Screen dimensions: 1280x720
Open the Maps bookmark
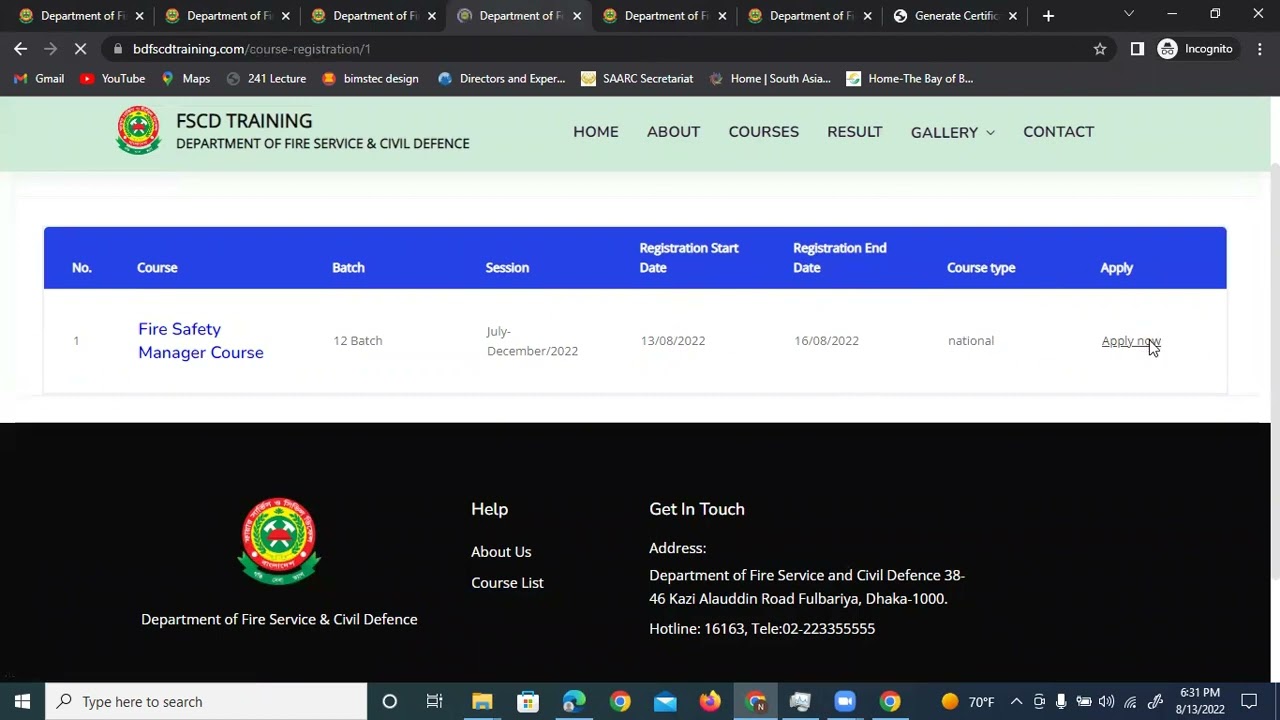[x=185, y=79]
